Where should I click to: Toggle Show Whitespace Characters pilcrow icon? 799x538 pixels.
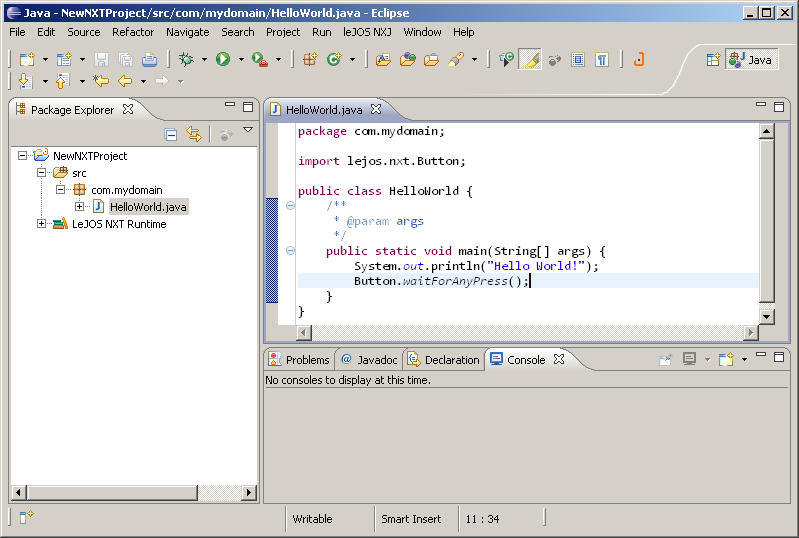click(602, 60)
